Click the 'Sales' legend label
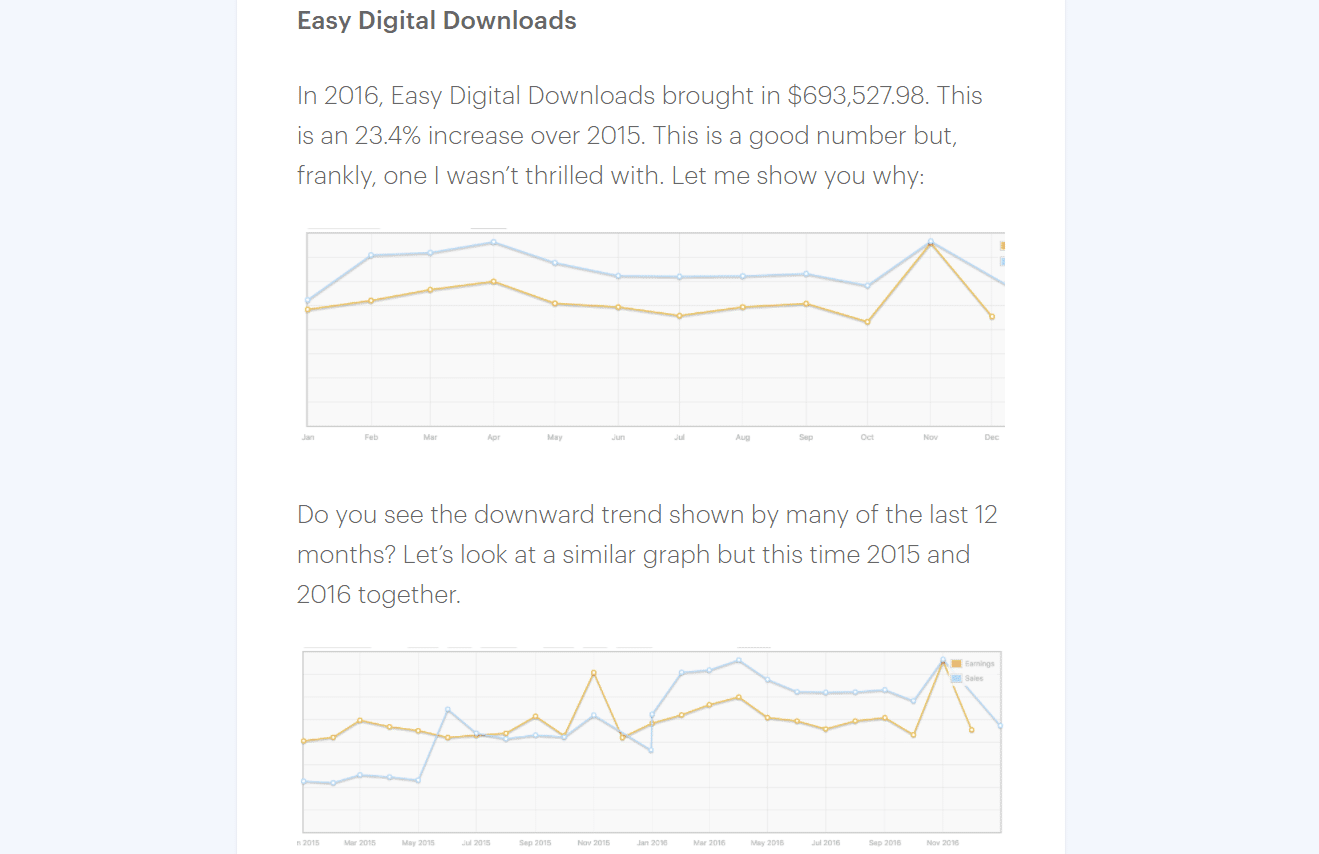This screenshot has height=854, width=1319. pyautogui.click(x=975, y=678)
